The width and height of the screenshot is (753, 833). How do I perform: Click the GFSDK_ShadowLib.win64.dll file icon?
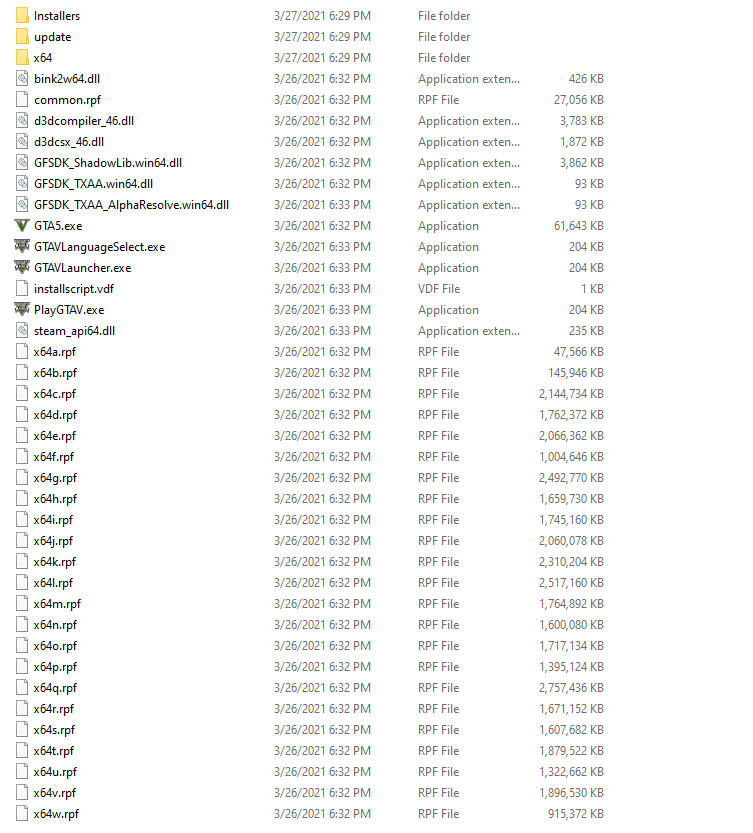tap(22, 163)
